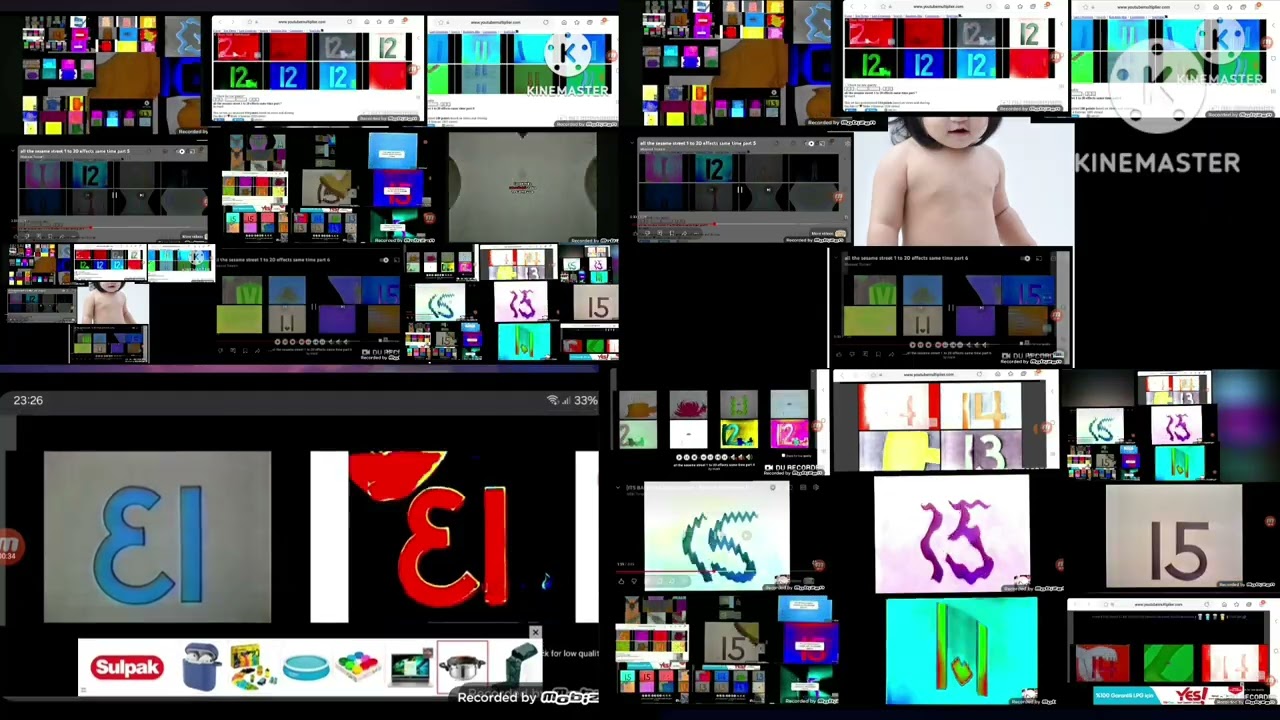Open the Sulpak logo in the ad
This screenshot has height=720, width=1280.
click(x=127, y=667)
